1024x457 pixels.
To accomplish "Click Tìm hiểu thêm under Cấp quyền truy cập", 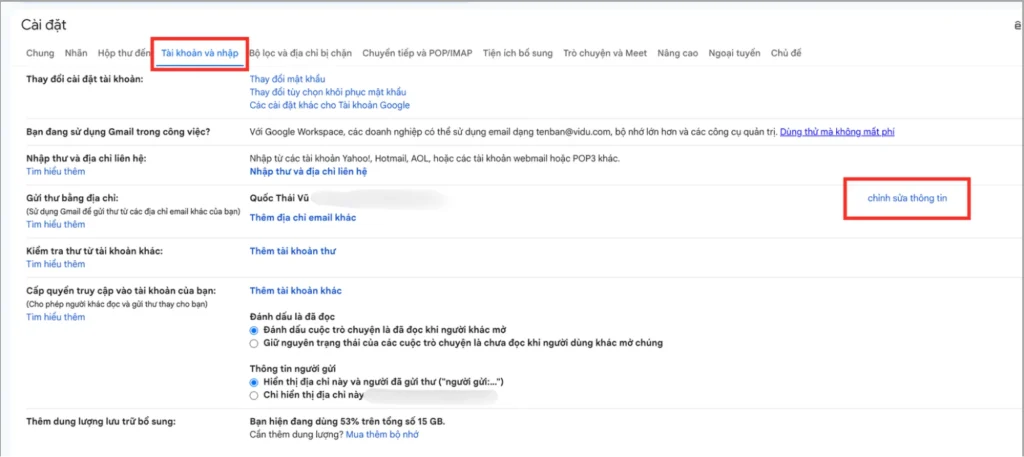I will [x=56, y=317].
